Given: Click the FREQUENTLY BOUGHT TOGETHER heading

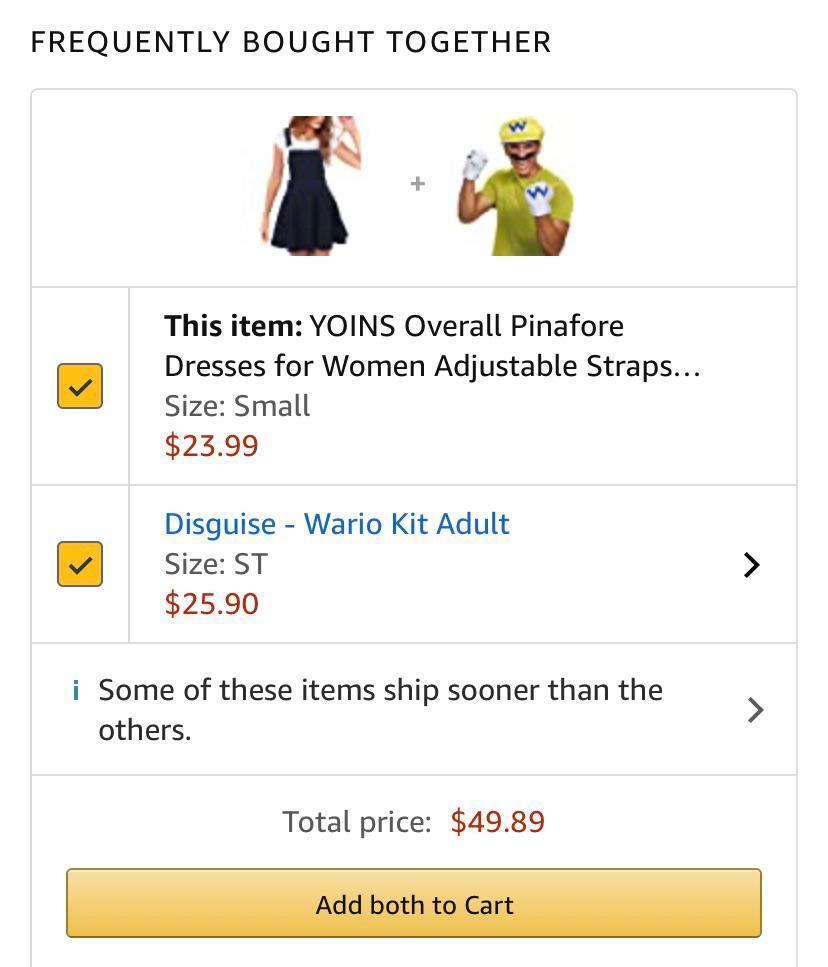Looking at the screenshot, I should coord(290,42).
